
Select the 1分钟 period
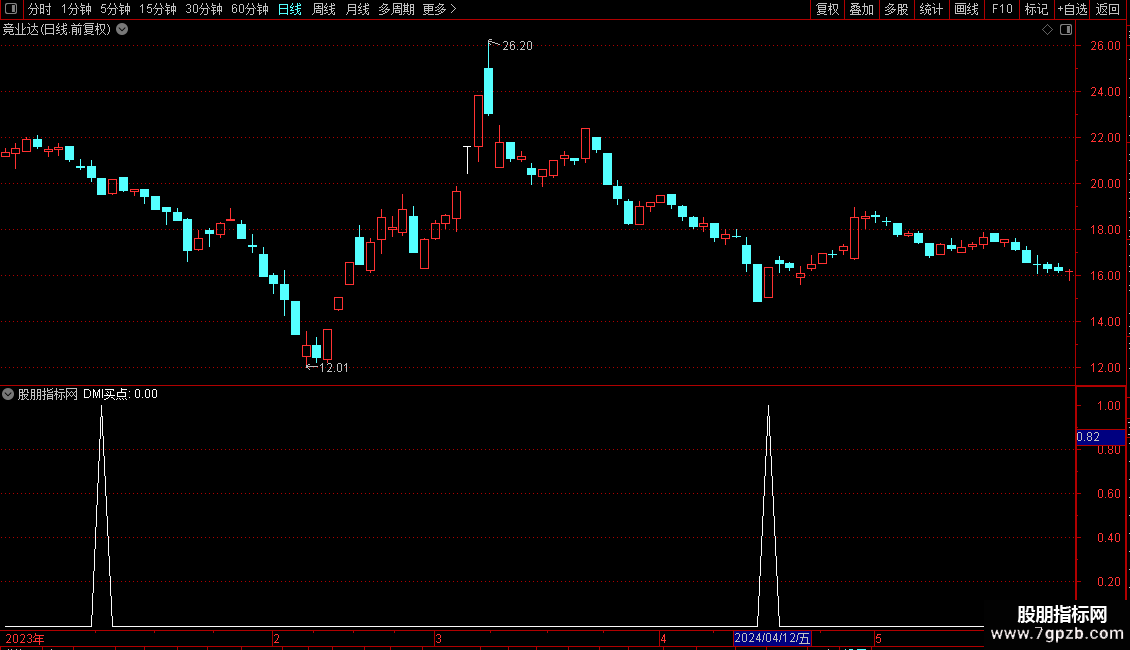76,9
